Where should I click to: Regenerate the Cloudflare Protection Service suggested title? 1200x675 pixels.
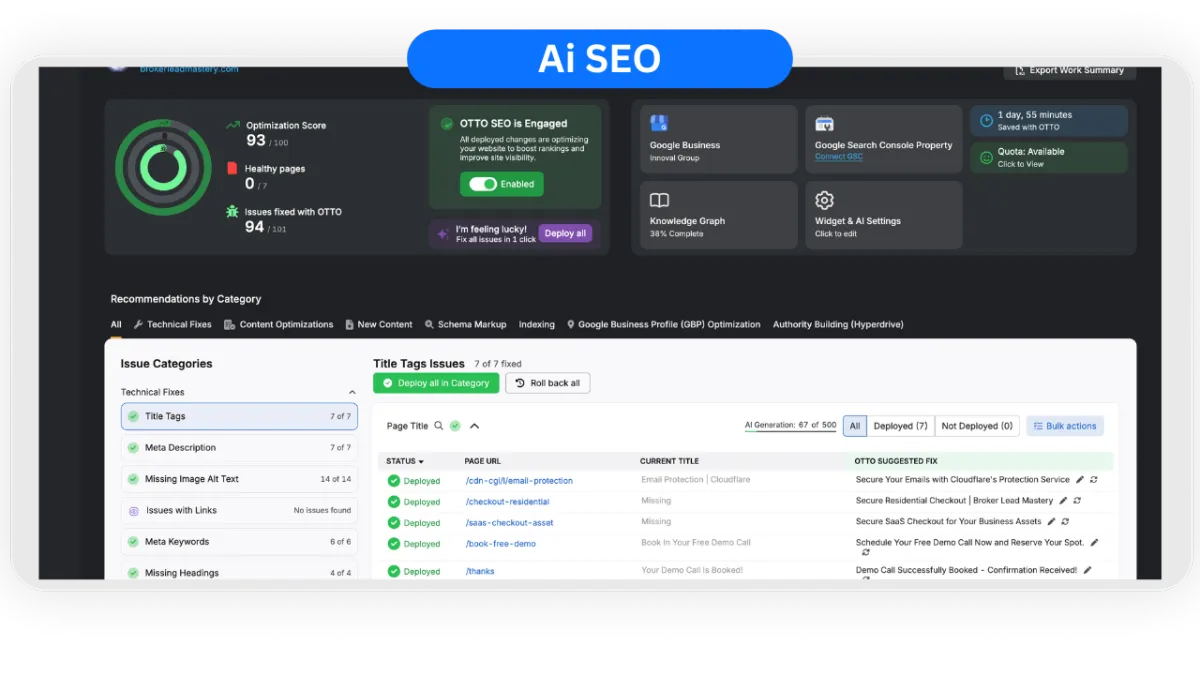(1094, 480)
